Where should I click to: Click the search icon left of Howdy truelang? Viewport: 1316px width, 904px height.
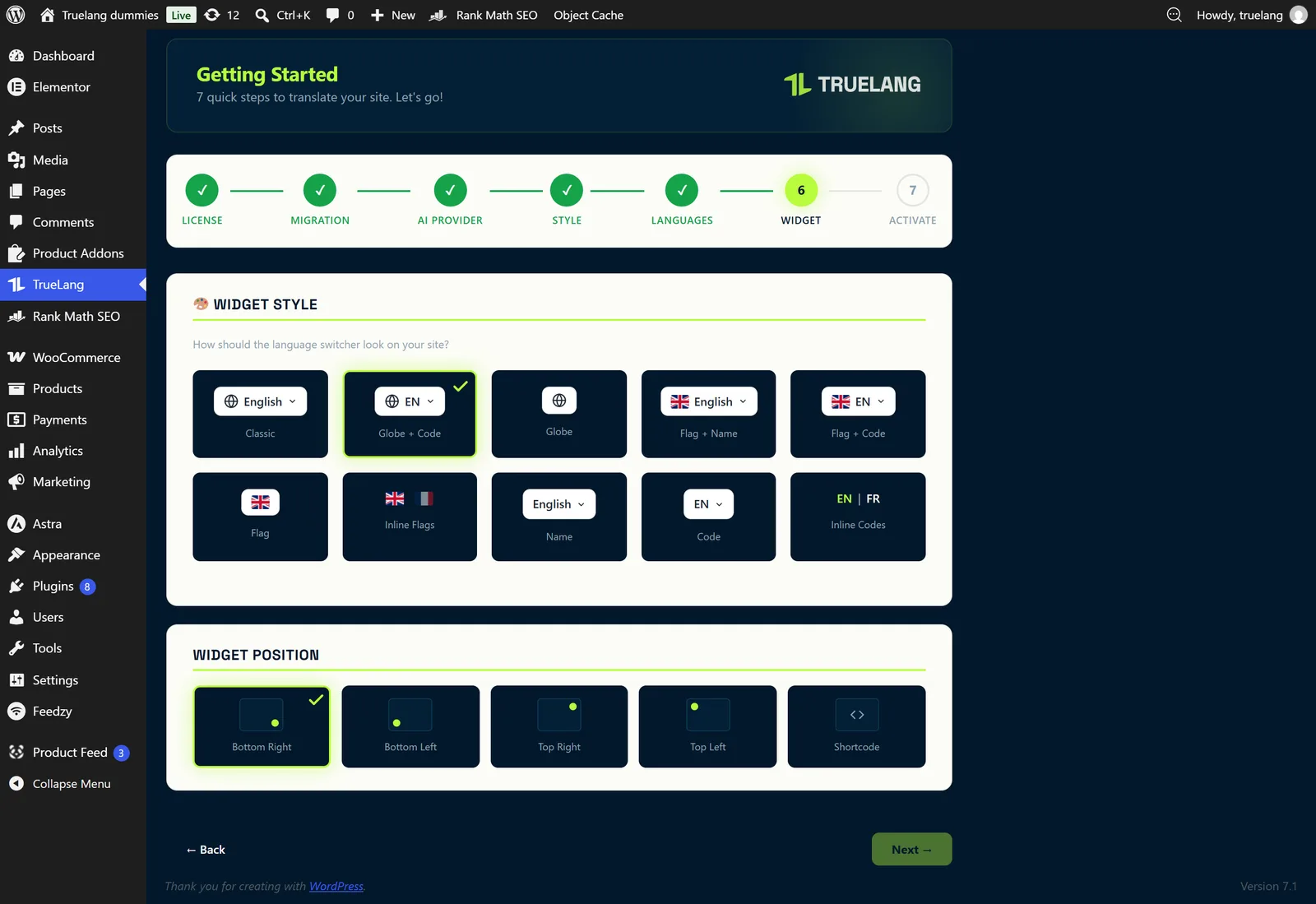[x=1175, y=15]
